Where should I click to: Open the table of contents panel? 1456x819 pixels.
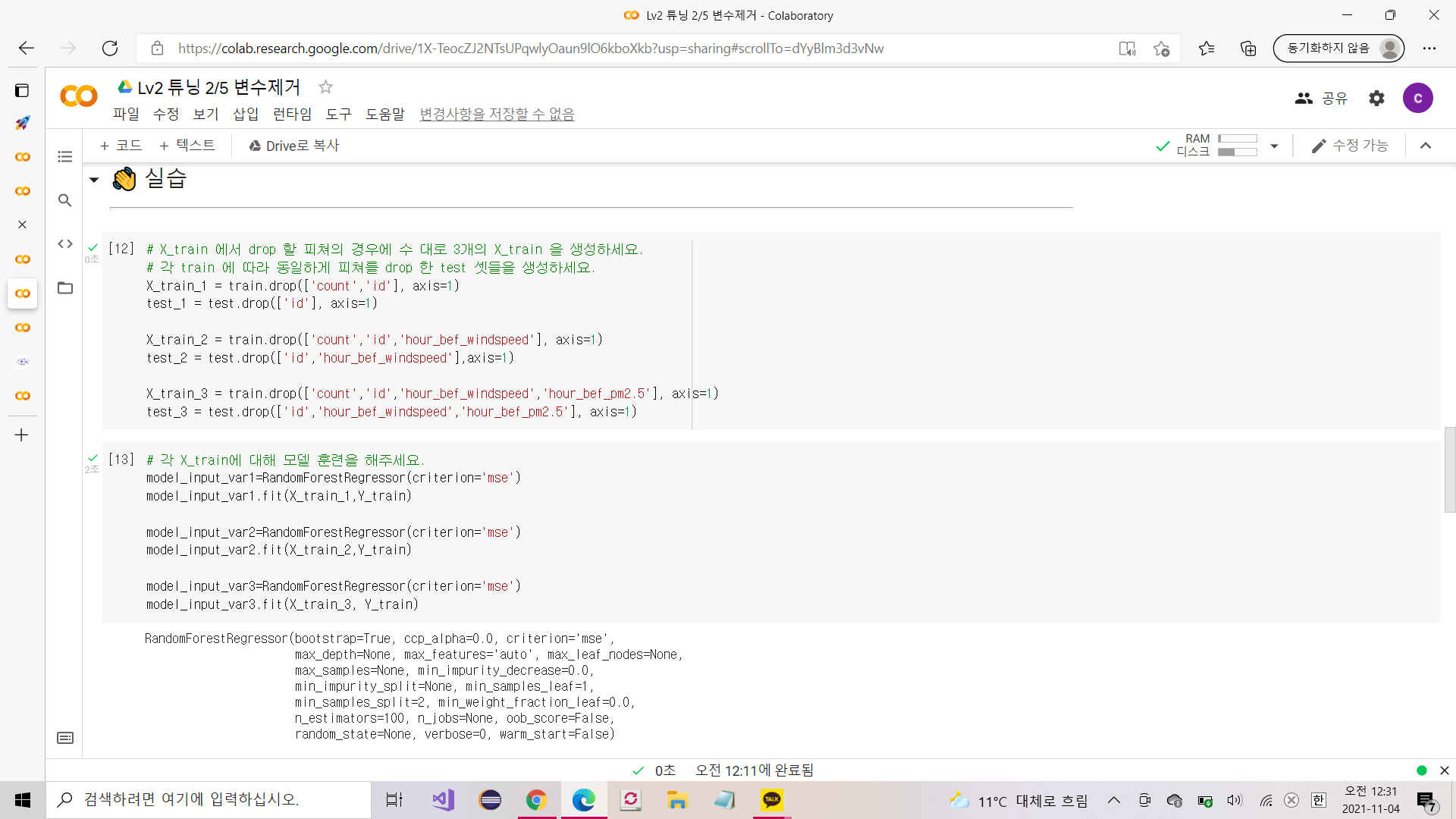pyautogui.click(x=65, y=157)
